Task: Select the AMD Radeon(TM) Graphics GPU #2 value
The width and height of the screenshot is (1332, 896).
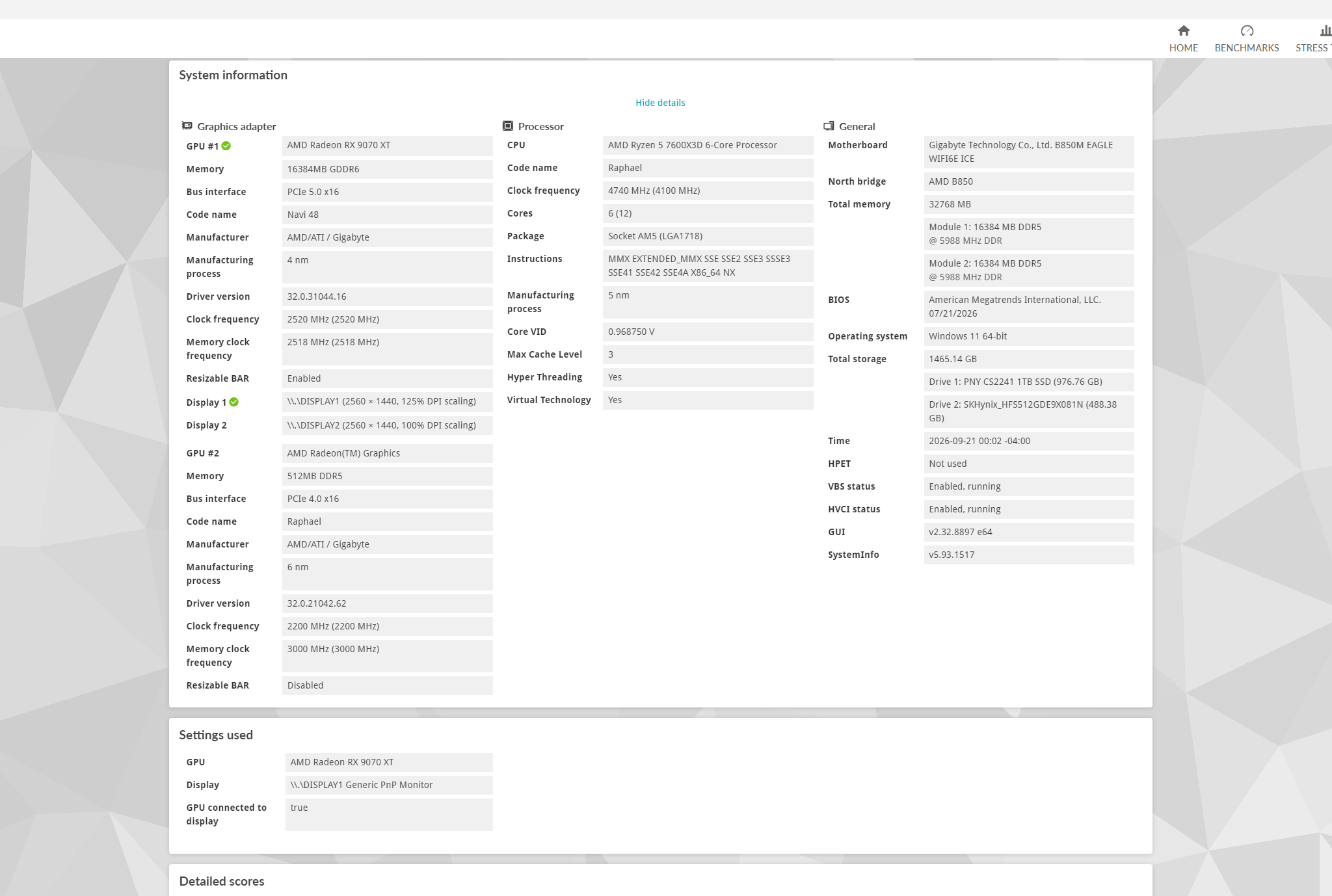Action: click(388, 453)
